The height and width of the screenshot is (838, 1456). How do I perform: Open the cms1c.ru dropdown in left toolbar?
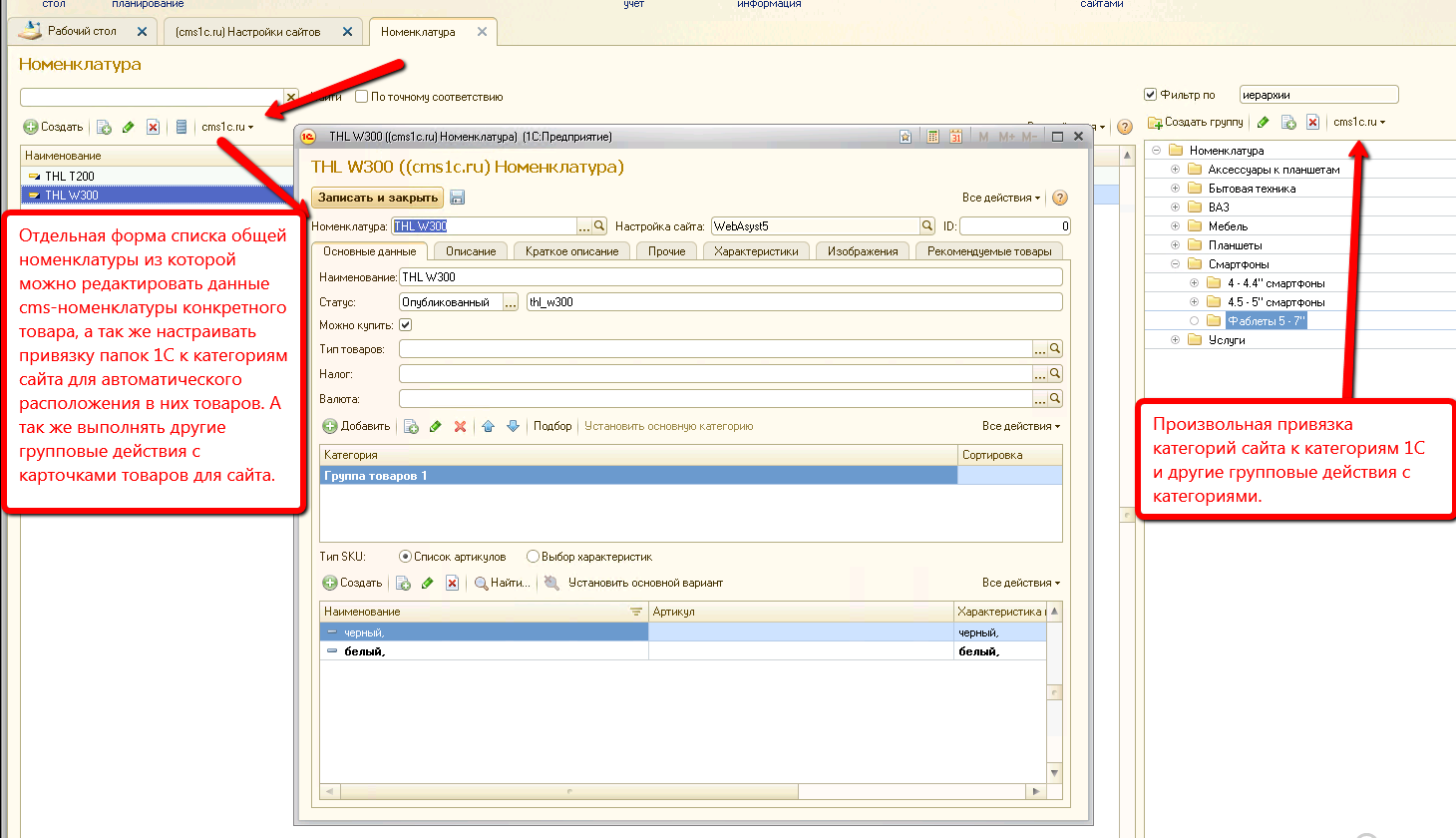click(x=227, y=127)
